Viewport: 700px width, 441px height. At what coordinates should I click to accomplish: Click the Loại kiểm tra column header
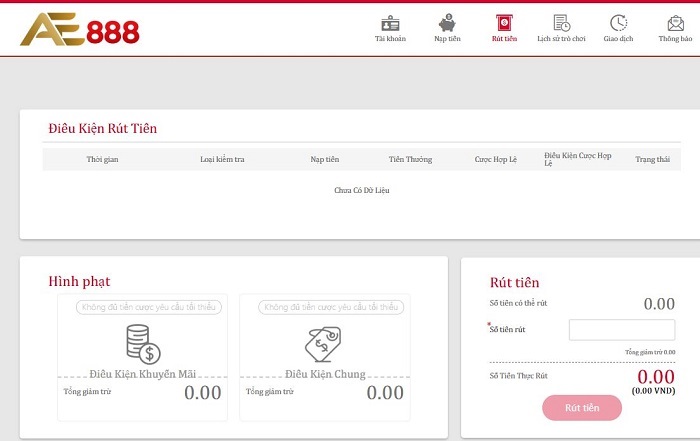222,160
